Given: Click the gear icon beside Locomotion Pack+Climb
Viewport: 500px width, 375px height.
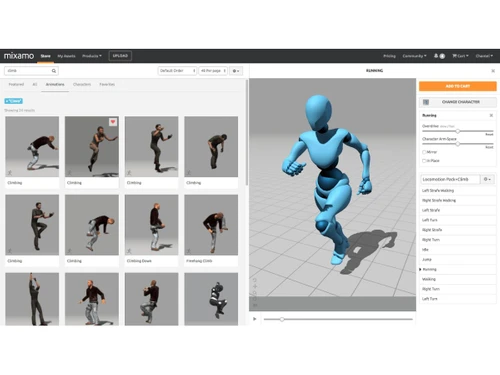Looking at the screenshot, I should coord(487,179).
